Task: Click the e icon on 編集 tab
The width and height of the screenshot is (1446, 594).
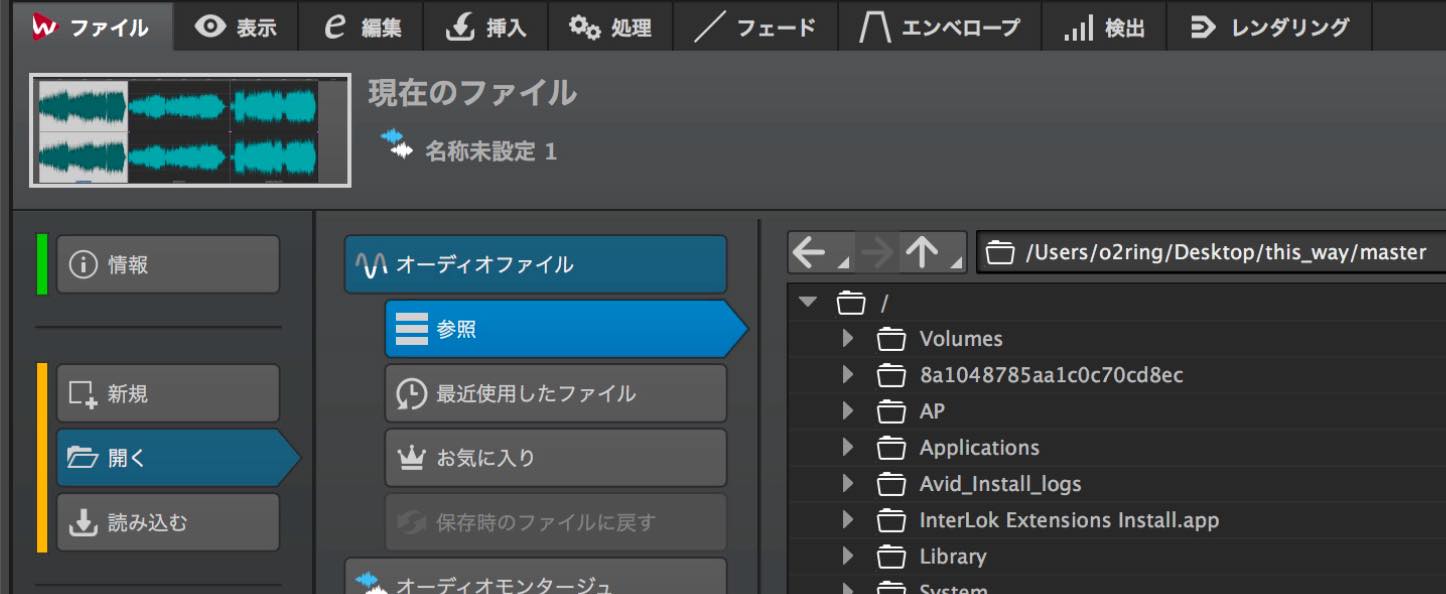Action: tap(335, 27)
